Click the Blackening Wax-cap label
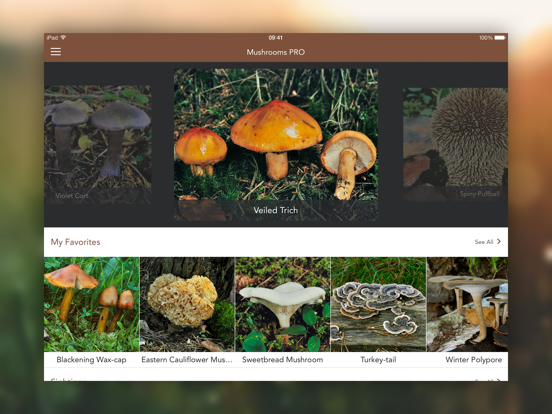The height and width of the screenshot is (414, 552). click(x=92, y=360)
